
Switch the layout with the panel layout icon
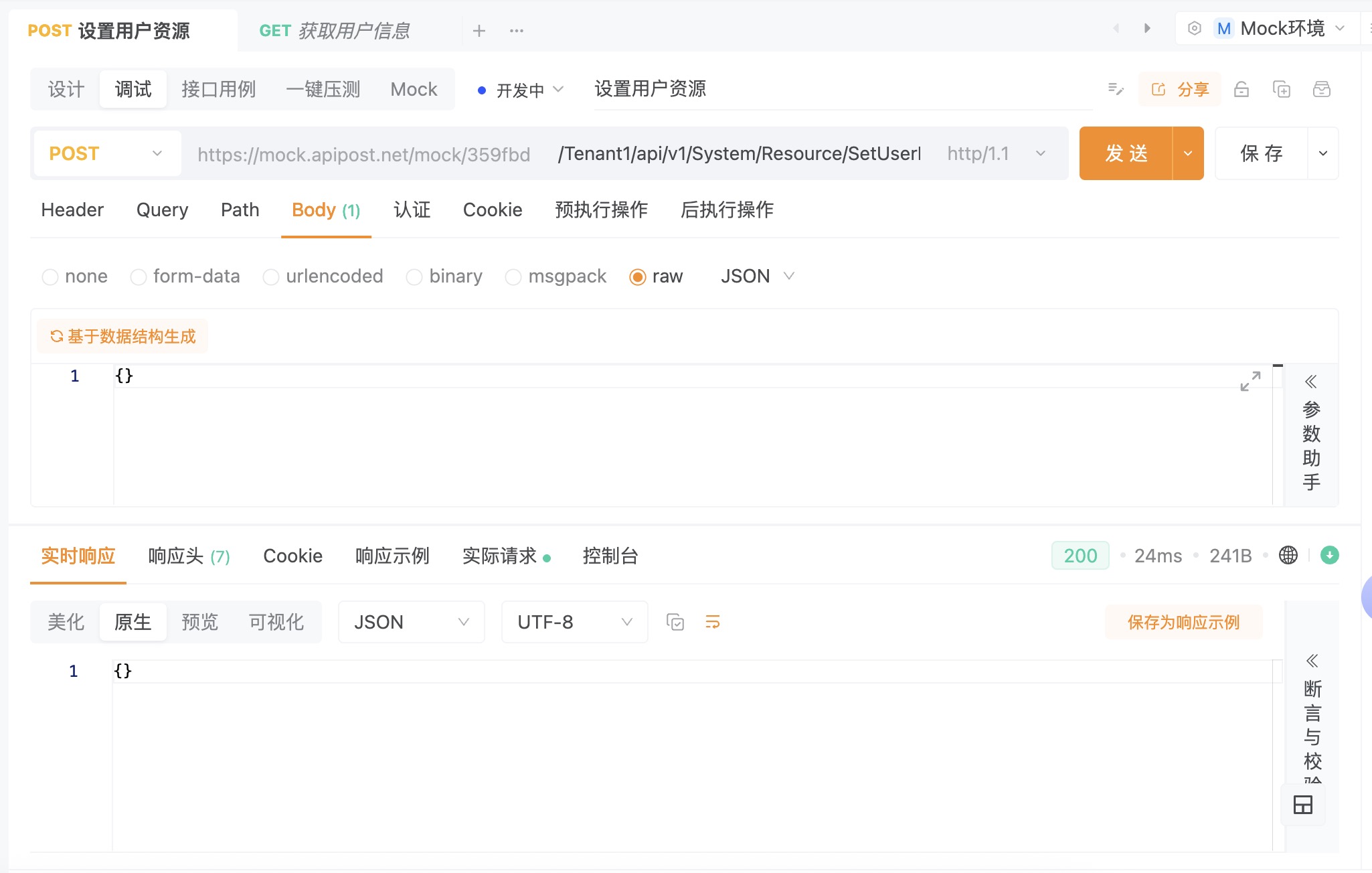coord(1303,805)
